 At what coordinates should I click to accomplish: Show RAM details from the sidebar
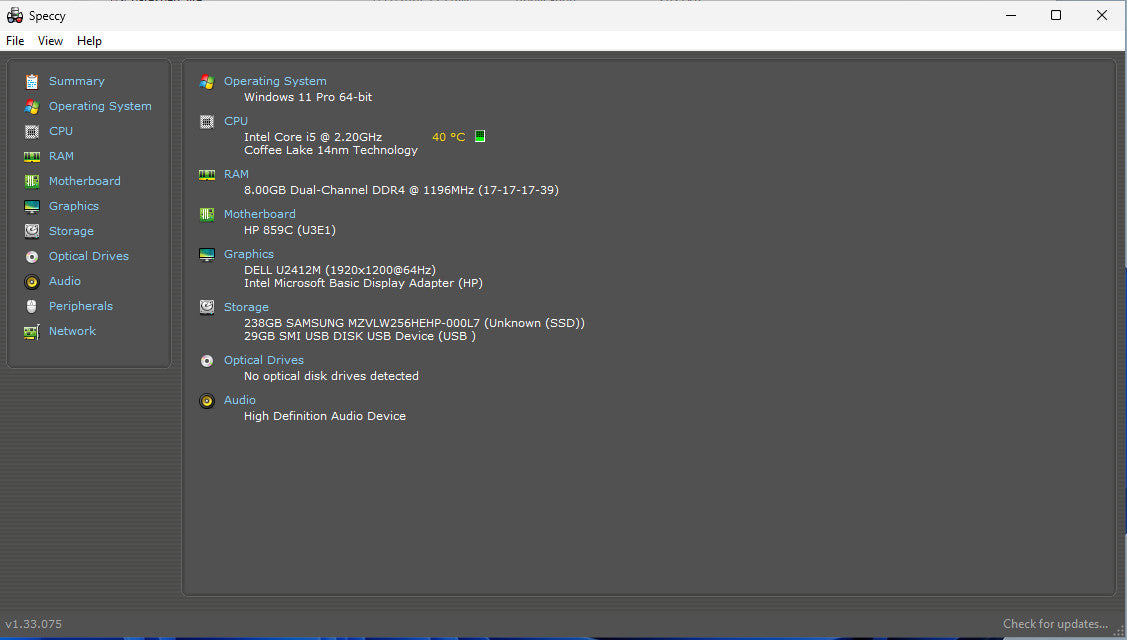click(x=61, y=156)
